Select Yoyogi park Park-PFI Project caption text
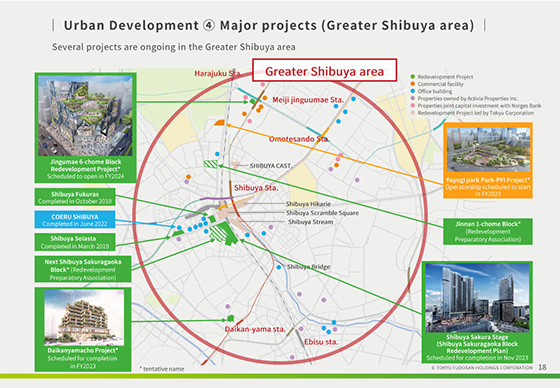The image size is (560, 388). (488, 187)
